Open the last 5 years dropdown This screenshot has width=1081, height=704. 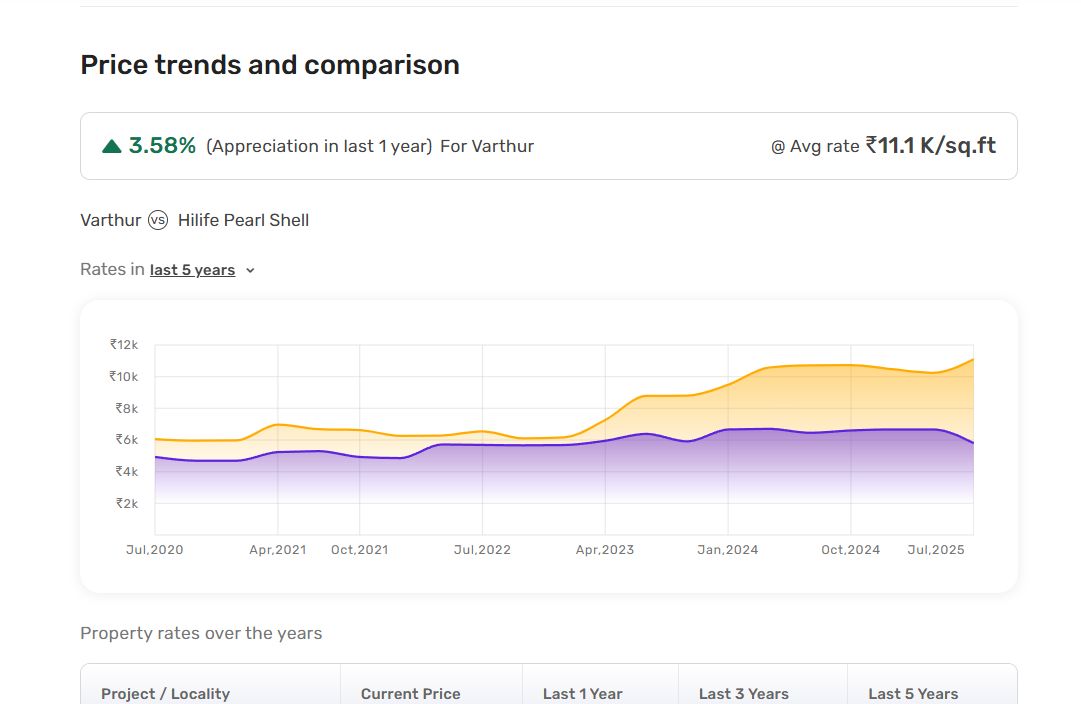pos(192,270)
